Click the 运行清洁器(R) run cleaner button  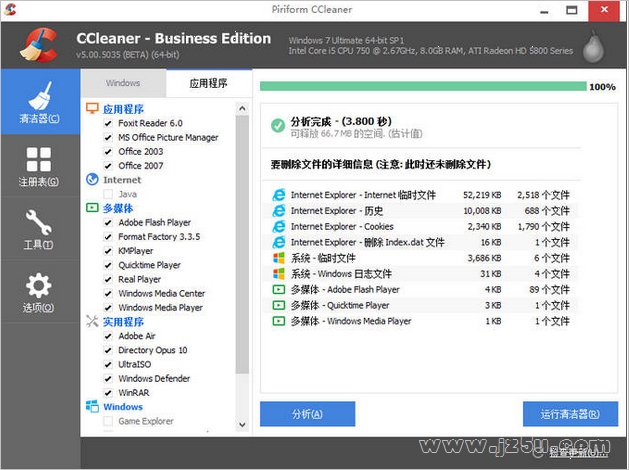click(570, 414)
